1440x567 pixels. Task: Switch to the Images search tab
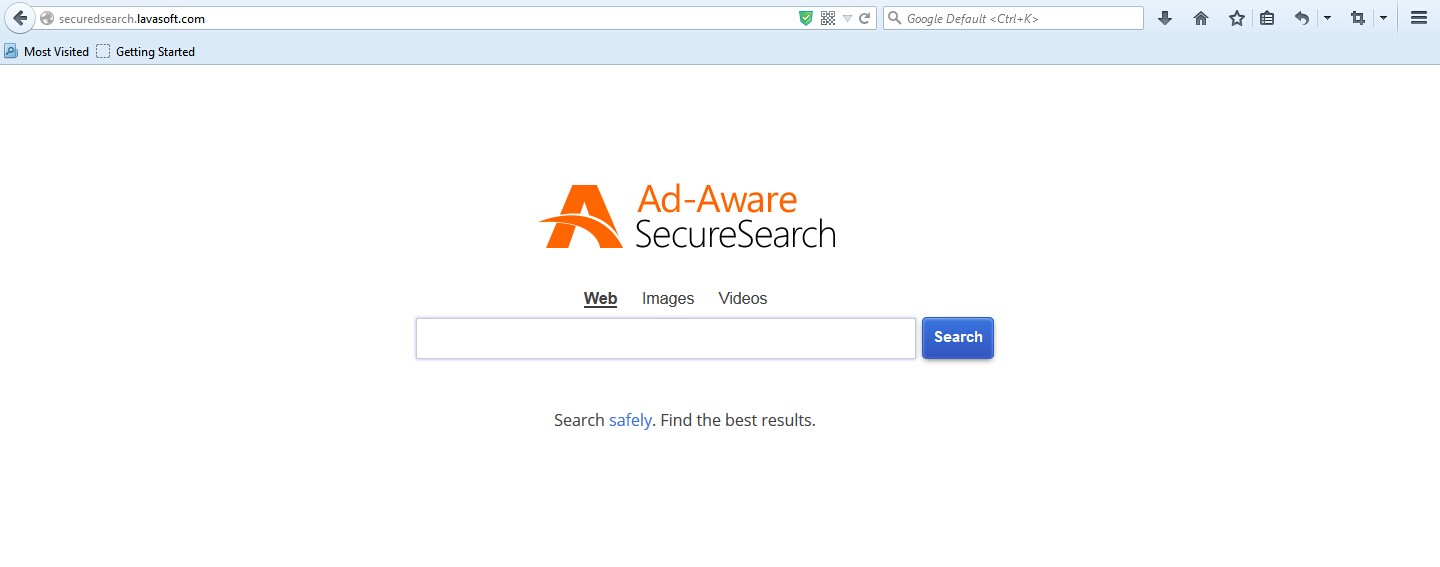point(668,298)
